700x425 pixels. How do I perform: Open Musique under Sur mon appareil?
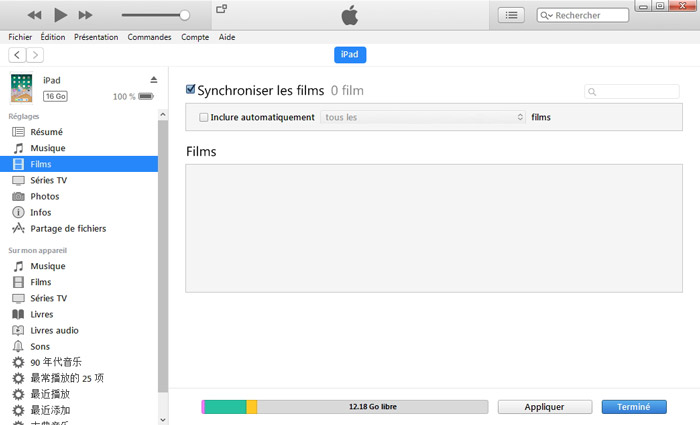point(79,266)
